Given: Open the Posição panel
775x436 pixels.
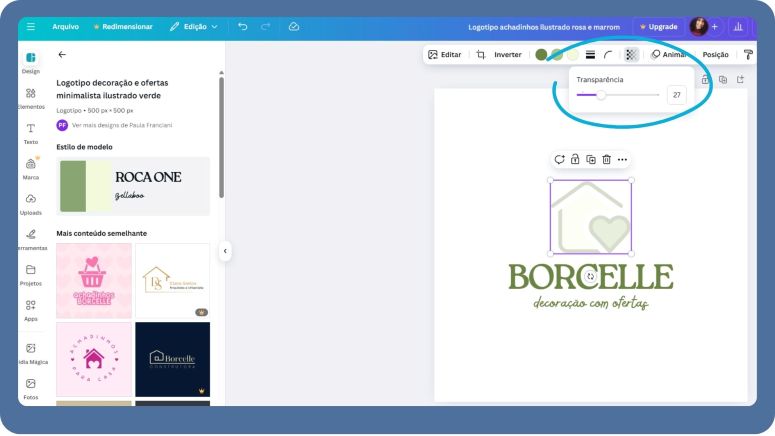Looking at the screenshot, I should 715,54.
